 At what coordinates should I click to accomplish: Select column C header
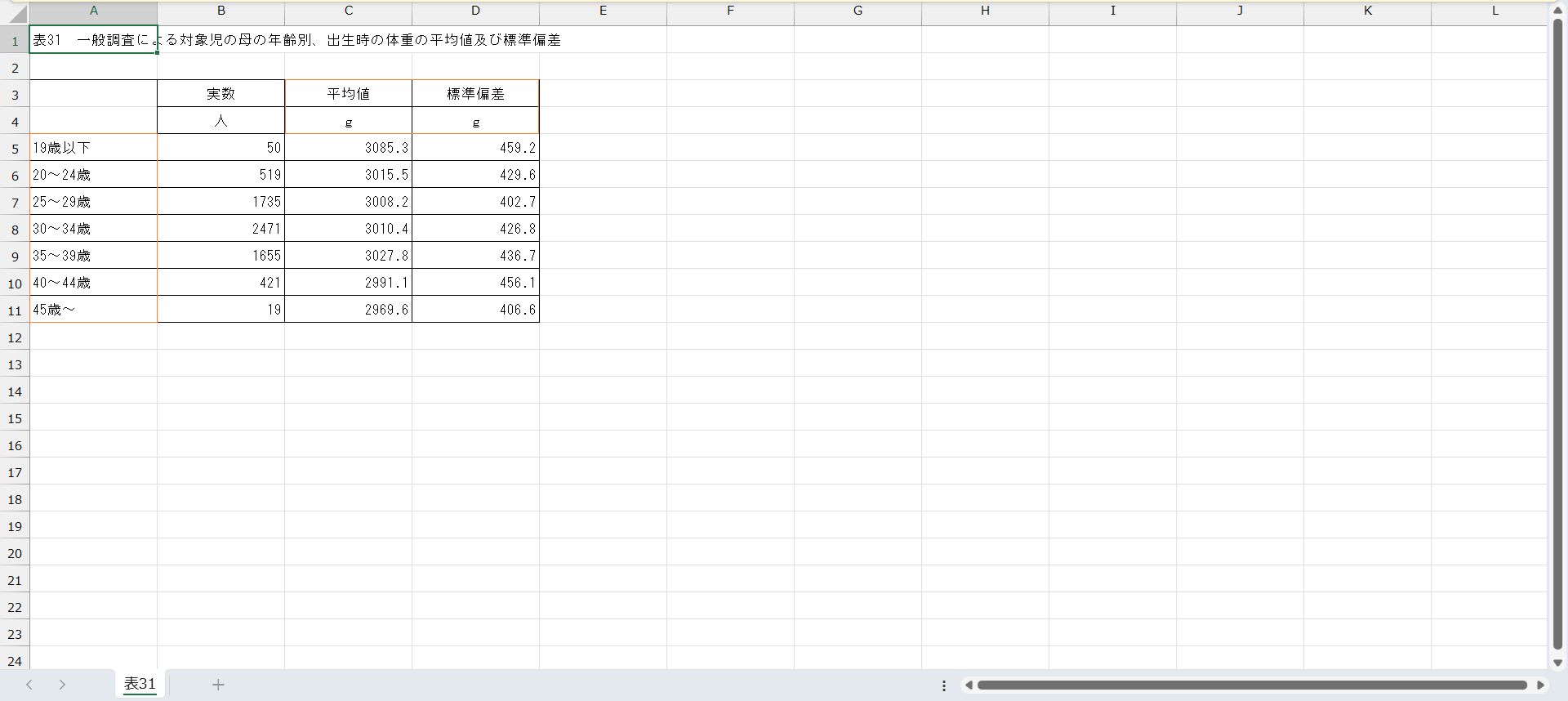pos(348,11)
